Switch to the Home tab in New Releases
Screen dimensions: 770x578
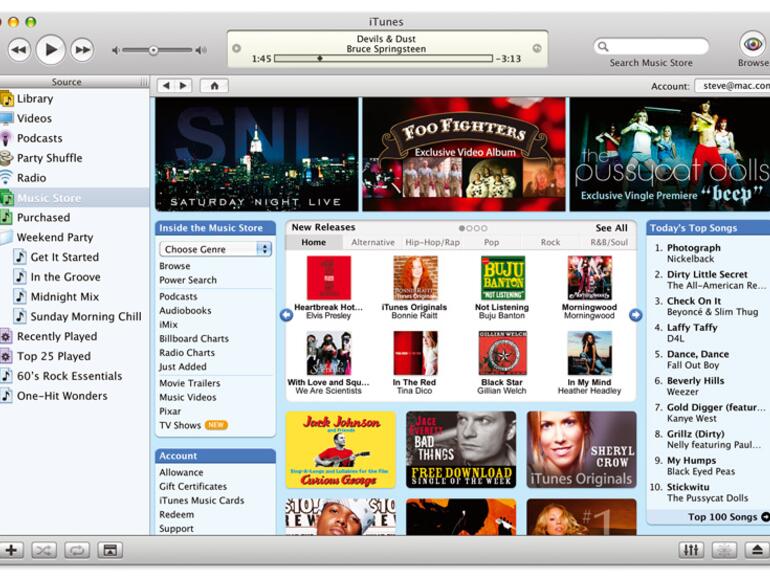click(x=313, y=242)
